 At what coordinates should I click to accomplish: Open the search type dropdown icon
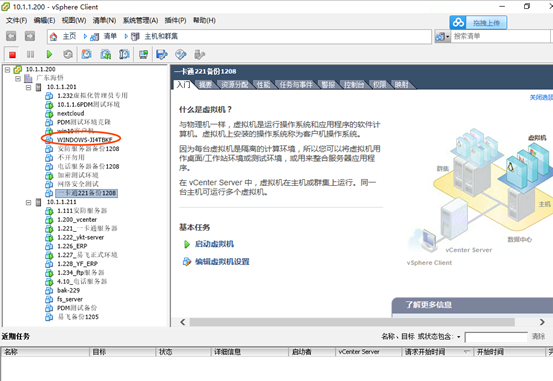coord(443,36)
